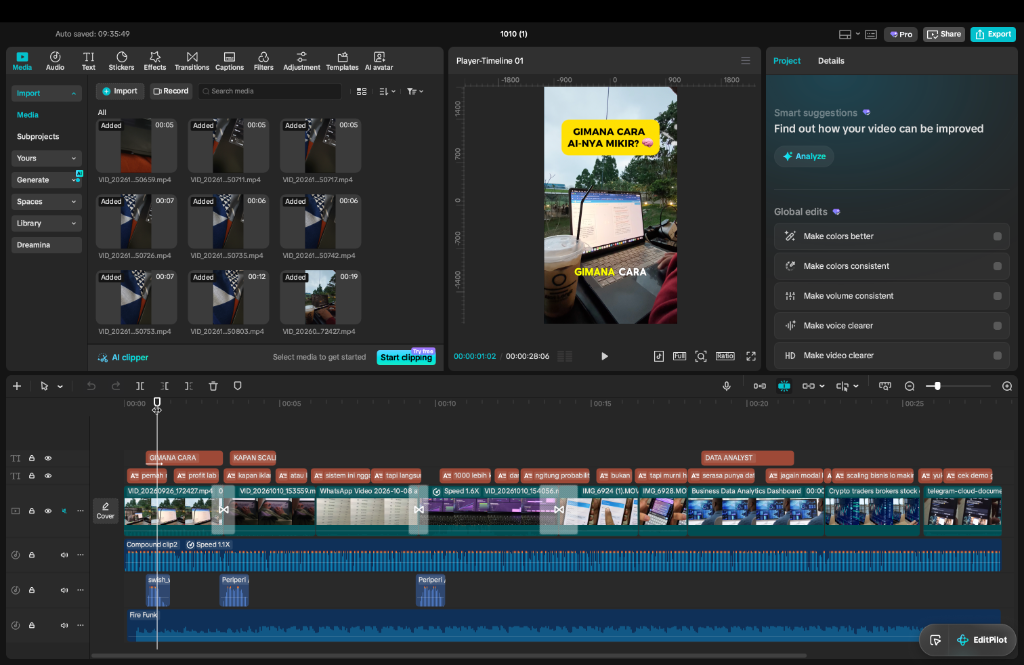Collapse the Import section
This screenshot has width=1024, height=665.
(x=46, y=93)
